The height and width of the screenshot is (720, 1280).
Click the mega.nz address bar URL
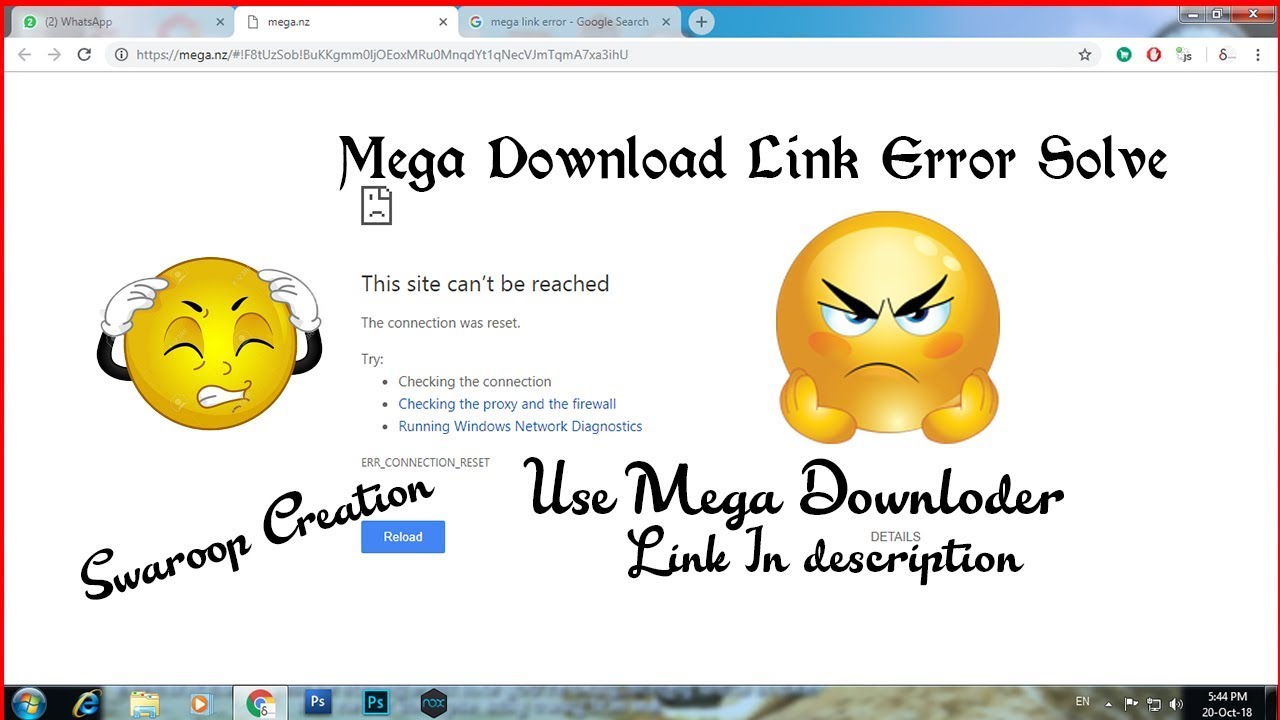(x=383, y=55)
